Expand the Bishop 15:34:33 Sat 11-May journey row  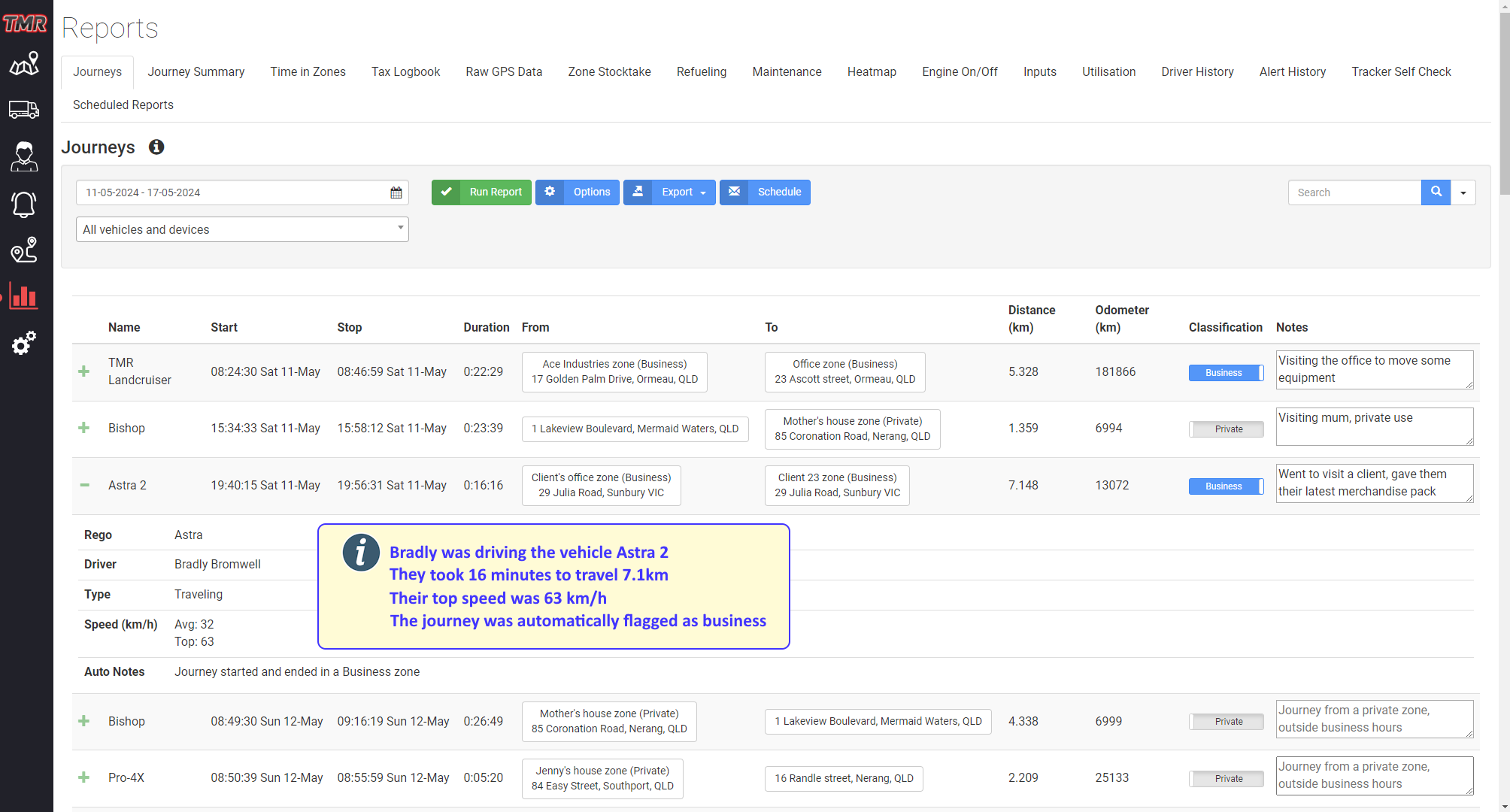pos(84,428)
